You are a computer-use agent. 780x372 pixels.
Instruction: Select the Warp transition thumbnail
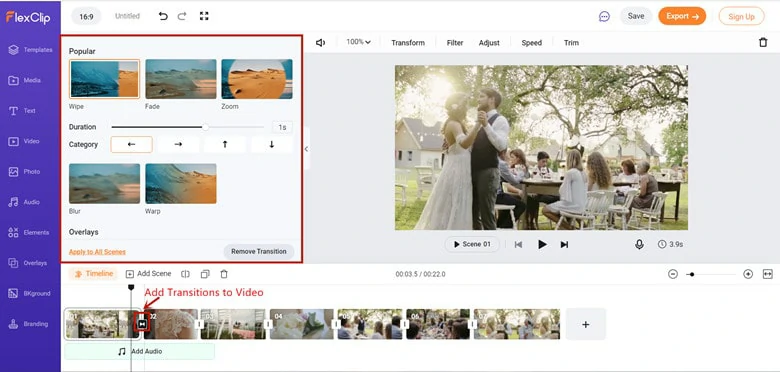pos(181,184)
